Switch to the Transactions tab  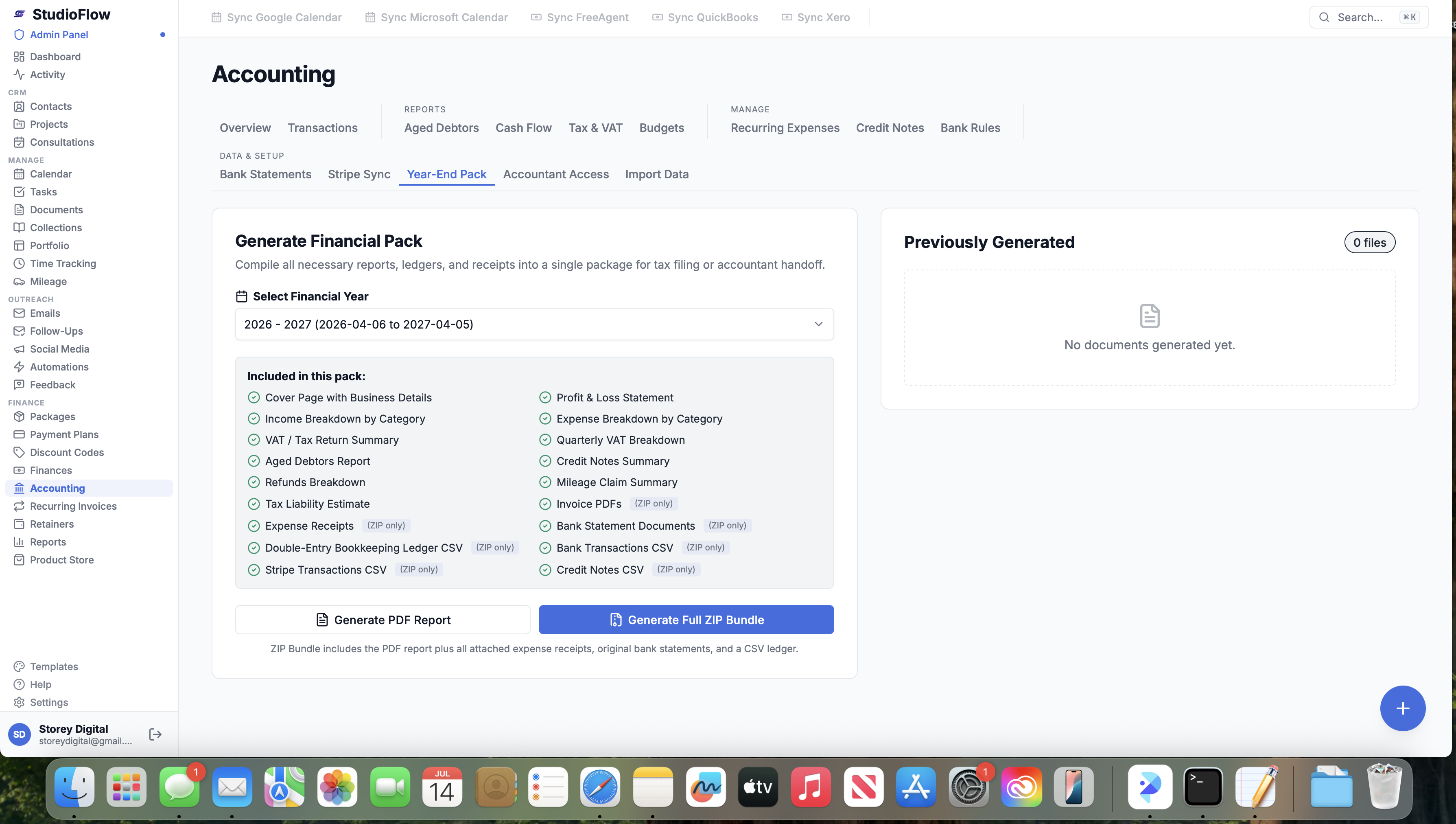[322, 128]
